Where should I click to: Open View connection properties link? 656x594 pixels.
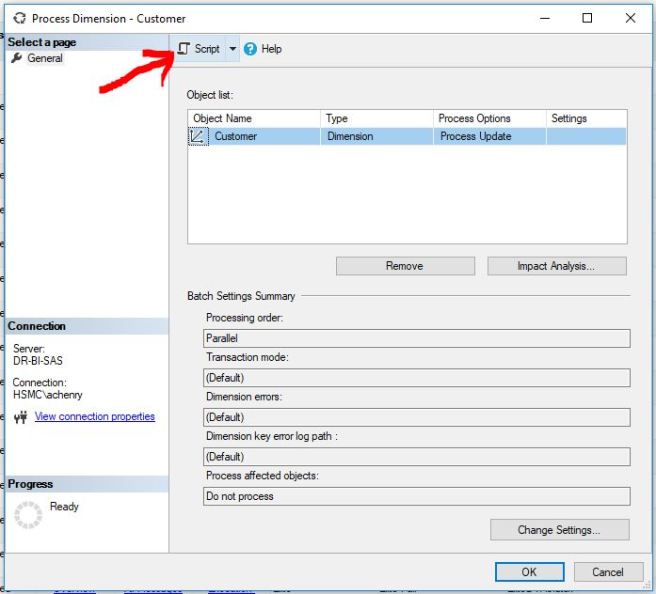point(95,417)
